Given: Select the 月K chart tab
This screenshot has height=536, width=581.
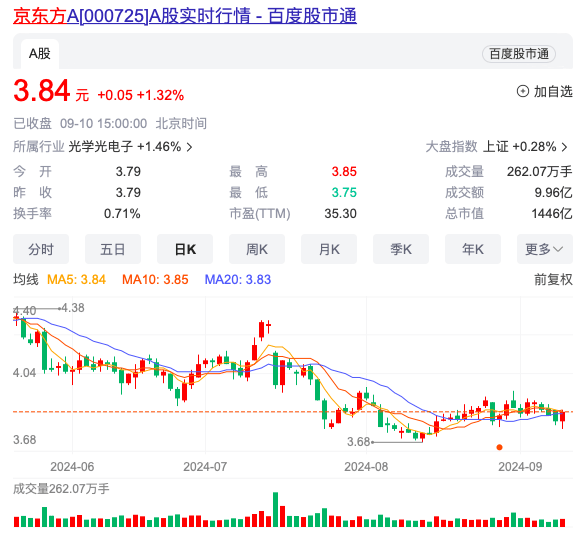Looking at the screenshot, I should click(x=329, y=249).
